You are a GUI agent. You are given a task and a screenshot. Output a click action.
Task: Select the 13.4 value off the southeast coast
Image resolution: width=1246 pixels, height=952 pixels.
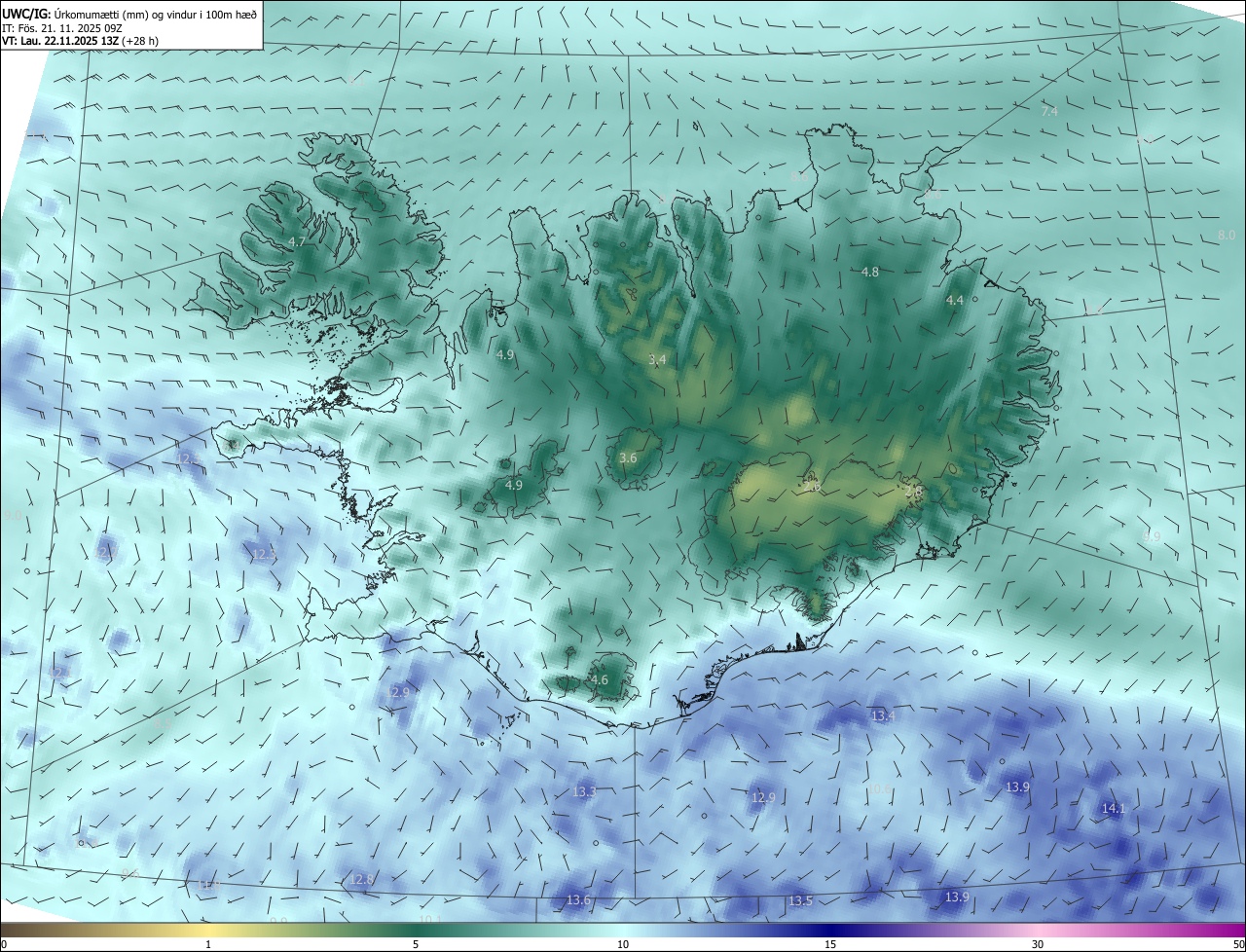click(x=883, y=716)
